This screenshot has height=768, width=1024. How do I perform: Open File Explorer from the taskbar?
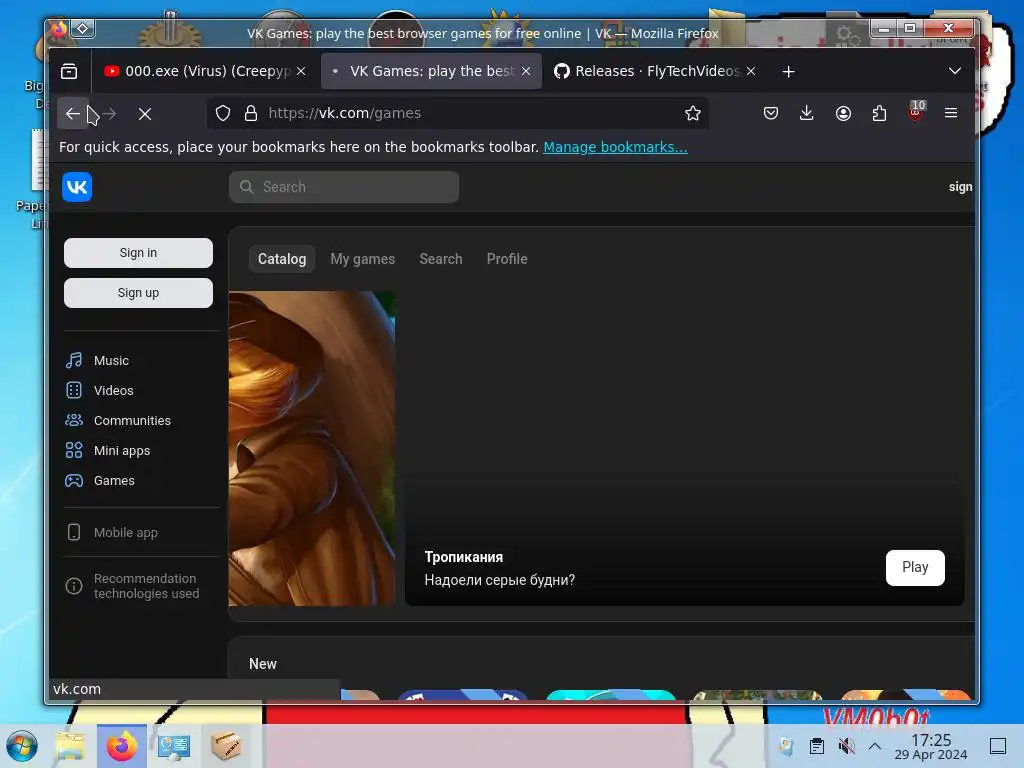click(x=70, y=746)
